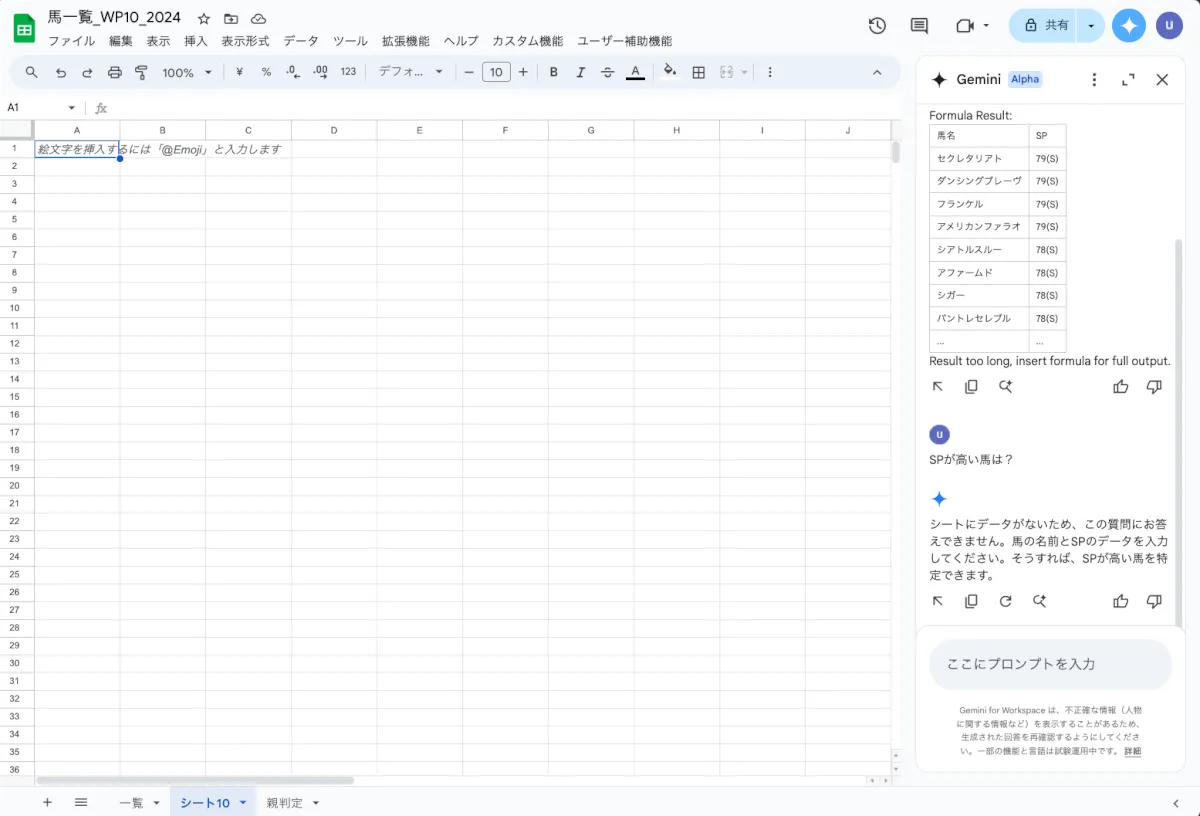Open the 挿入 menu
Image resolution: width=1200 pixels, height=816 pixels.
pos(196,41)
